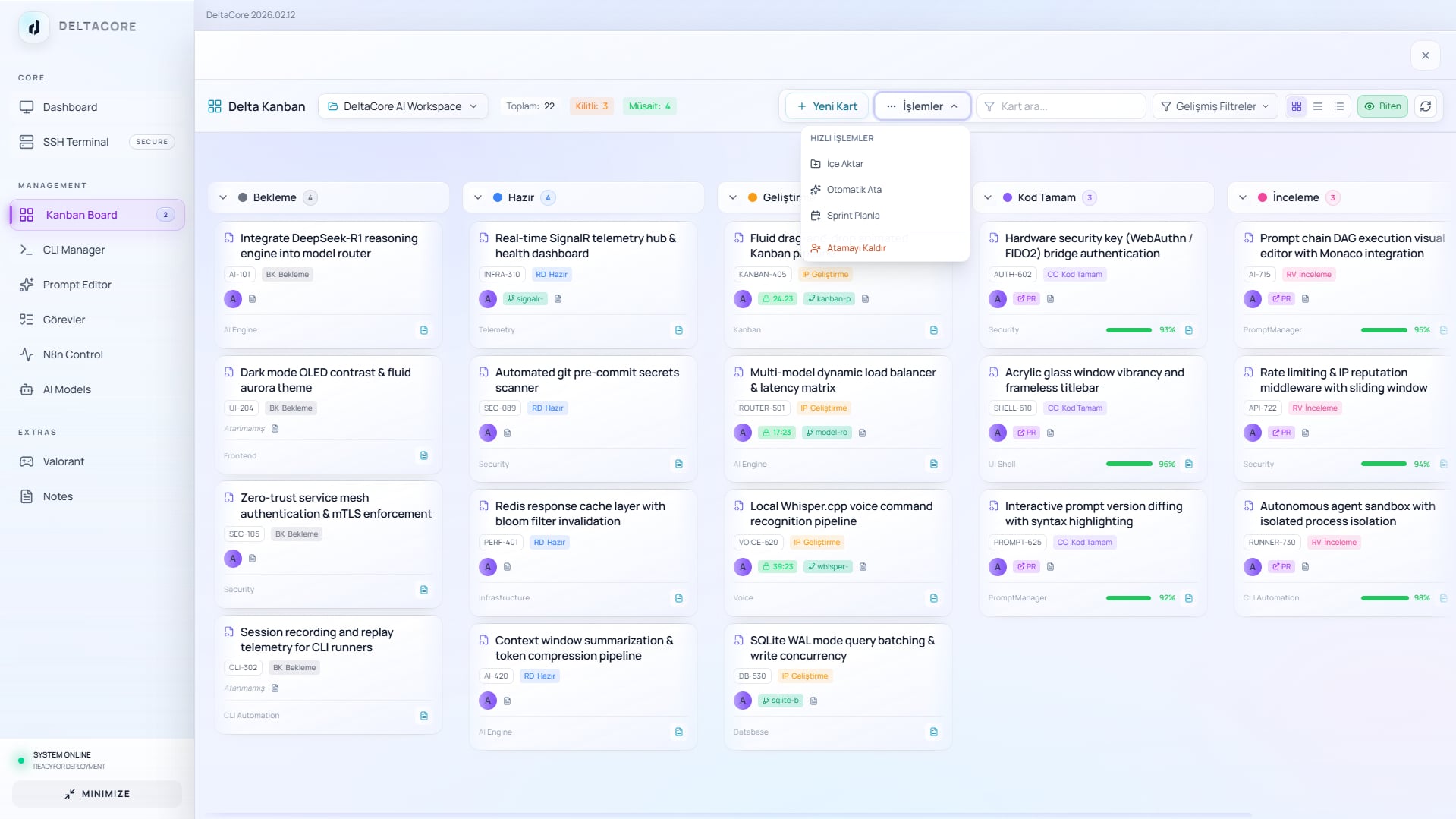
Task: Toggle Biten visibility filter
Action: tap(1382, 106)
